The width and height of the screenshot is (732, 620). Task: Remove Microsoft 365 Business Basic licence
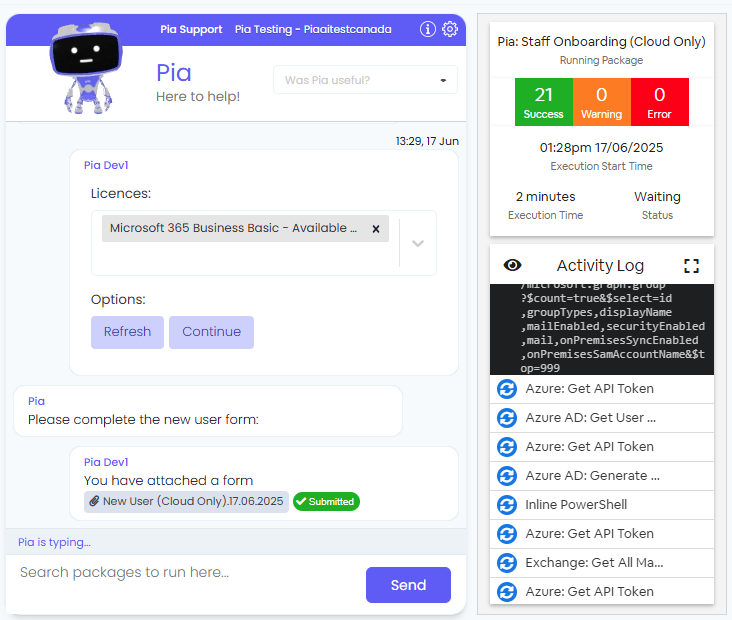[x=375, y=229]
